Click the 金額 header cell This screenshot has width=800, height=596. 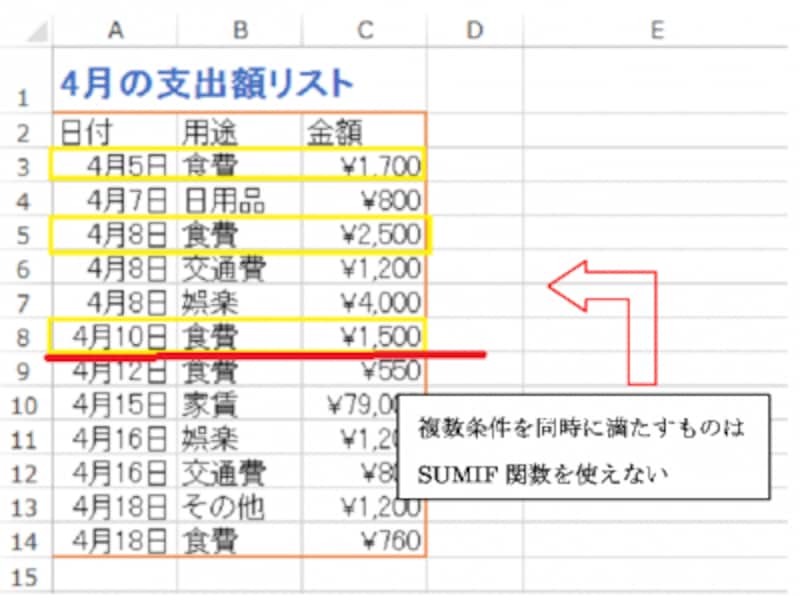365,131
